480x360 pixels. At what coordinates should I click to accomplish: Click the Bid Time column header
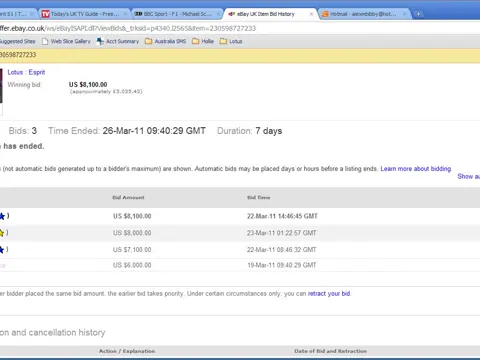point(259,198)
